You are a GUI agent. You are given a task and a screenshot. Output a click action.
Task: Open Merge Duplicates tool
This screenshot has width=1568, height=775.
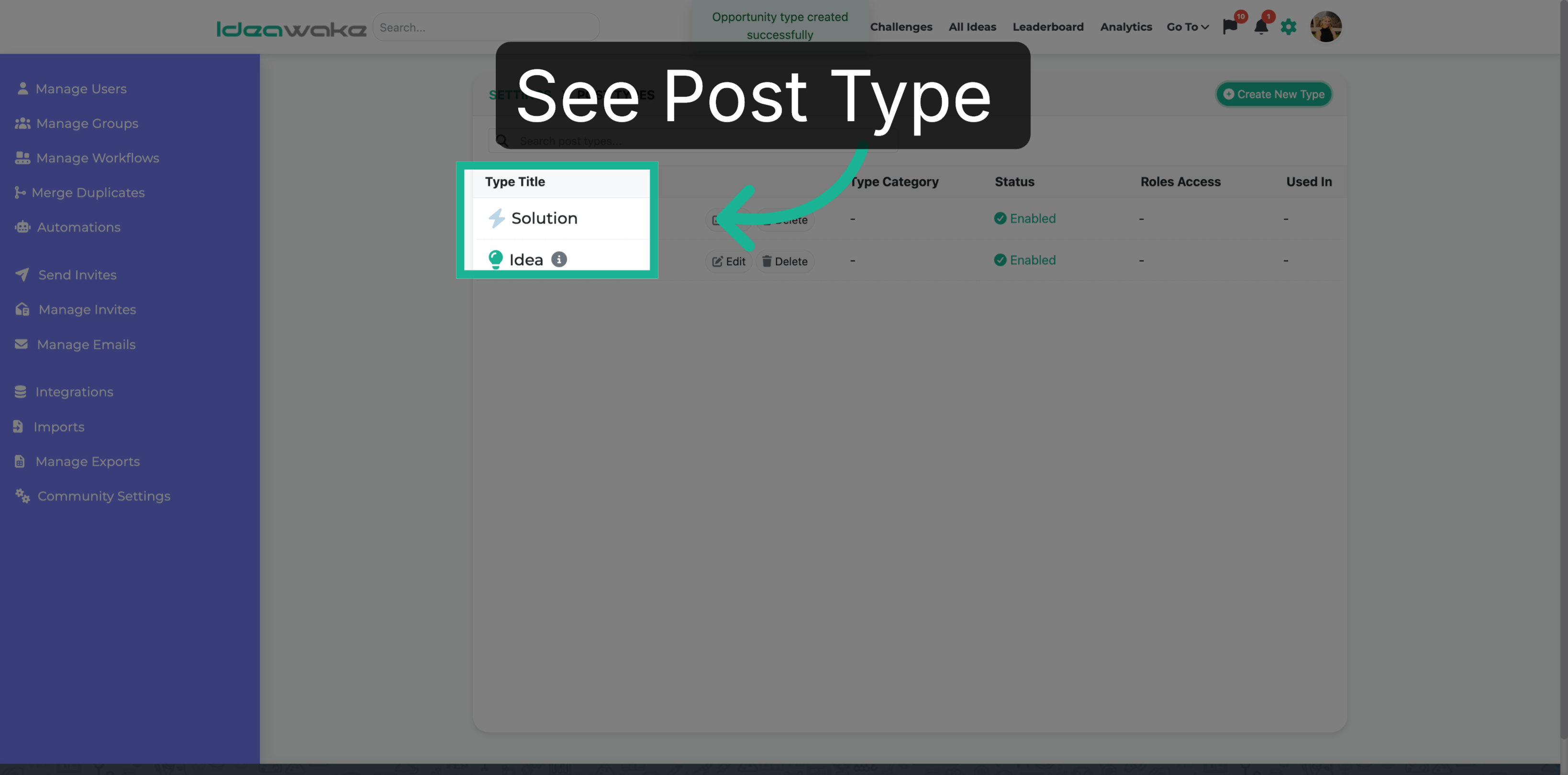tap(80, 193)
